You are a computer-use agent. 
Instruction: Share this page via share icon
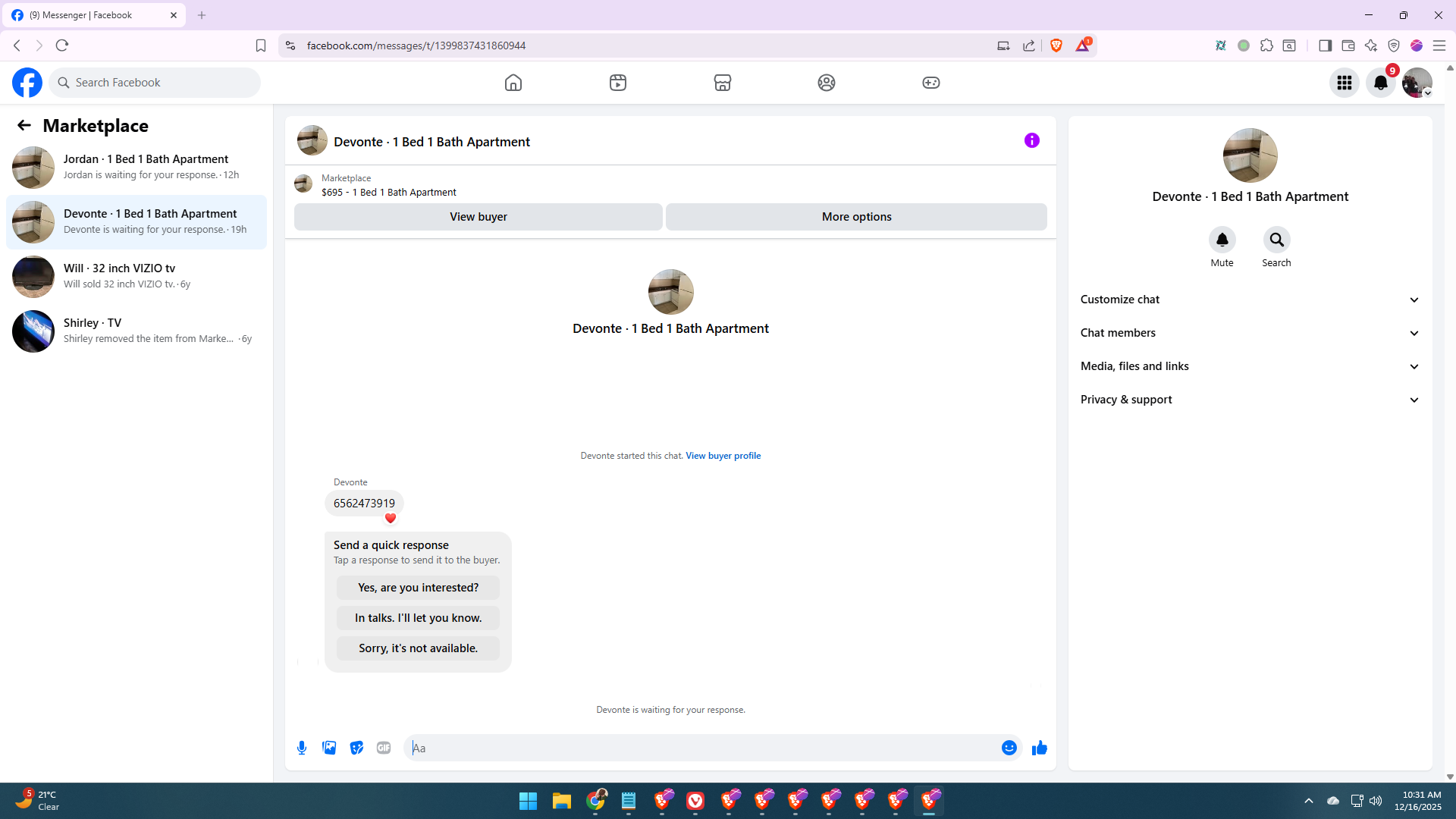coord(1029,45)
